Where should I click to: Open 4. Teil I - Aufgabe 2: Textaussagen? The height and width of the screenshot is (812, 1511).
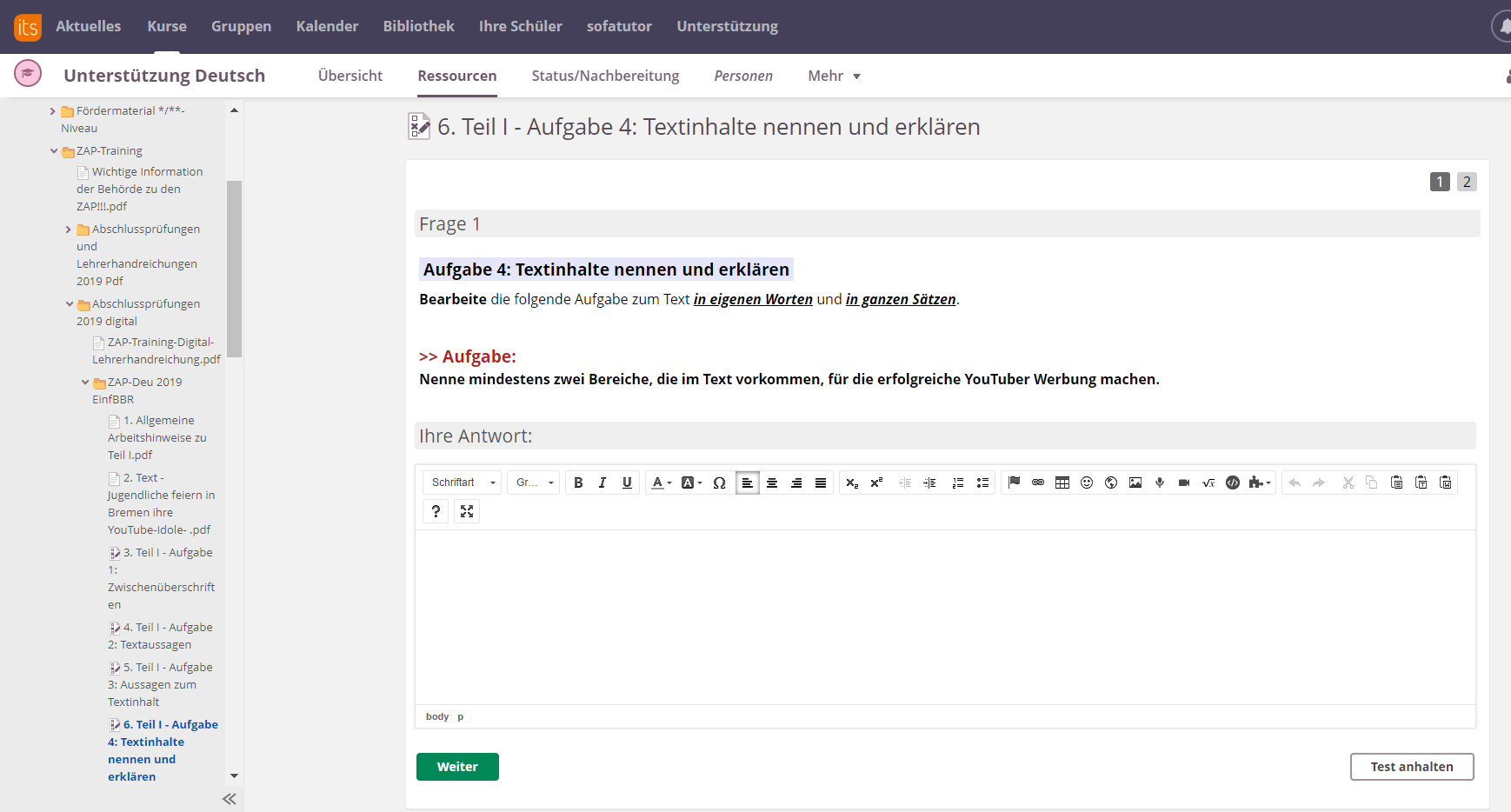pos(160,636)
